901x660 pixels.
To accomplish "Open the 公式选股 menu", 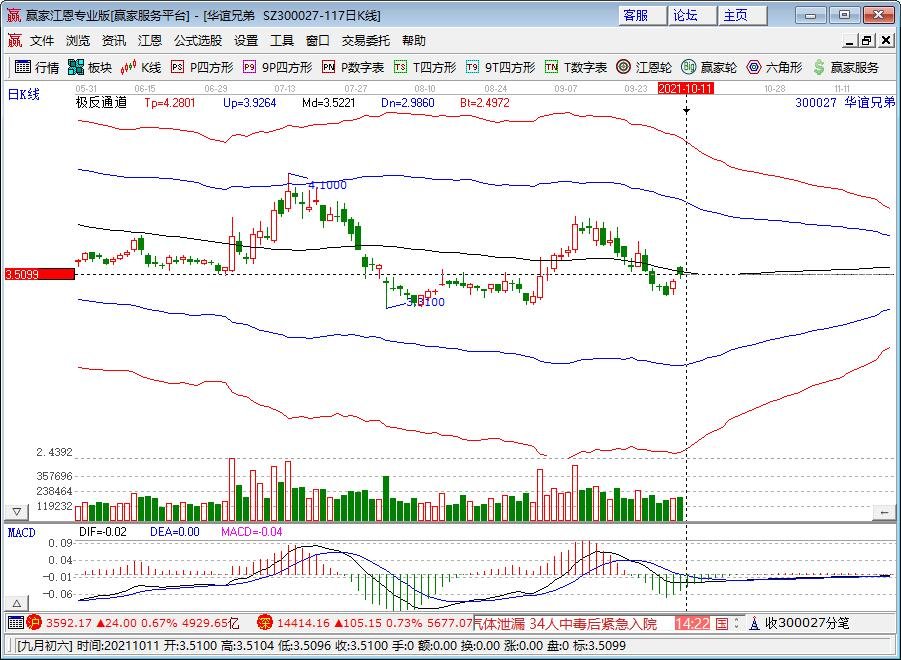I will point(198,41).
